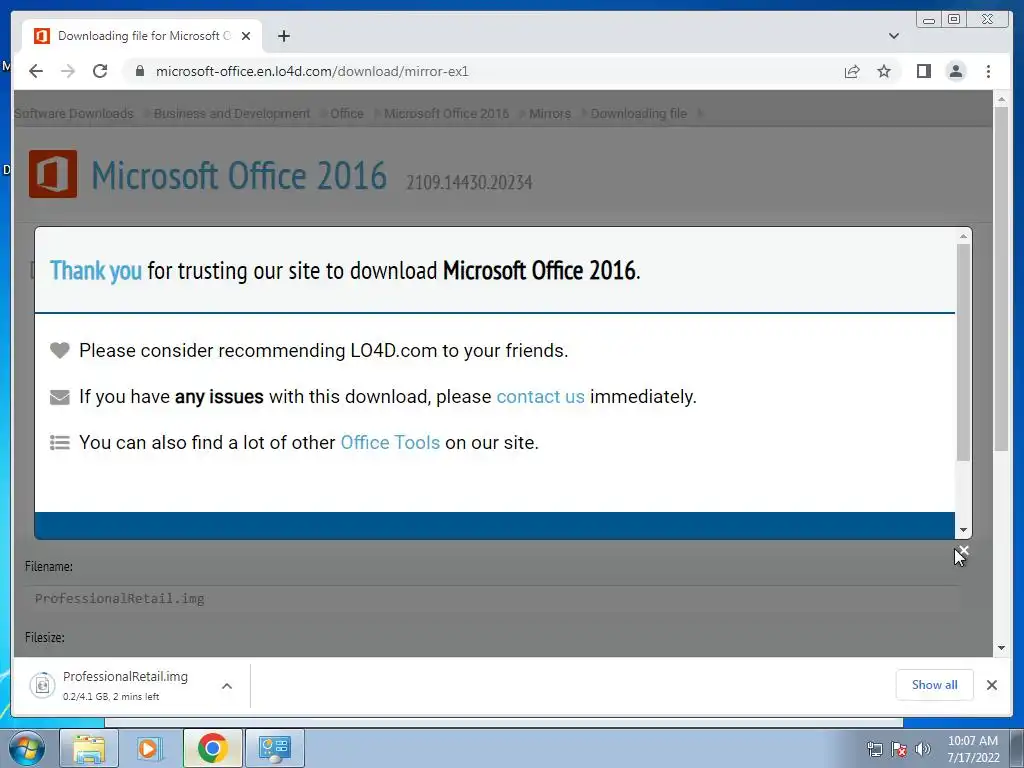Viewport: 1024px width, 768px height.
Task: Open the contact us link
Action: coord(540,396)
